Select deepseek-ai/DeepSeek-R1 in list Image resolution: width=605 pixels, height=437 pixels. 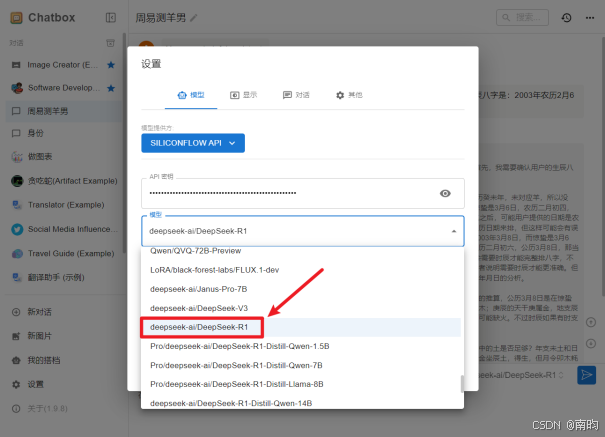pyautogui.click(x=302, y=327)
